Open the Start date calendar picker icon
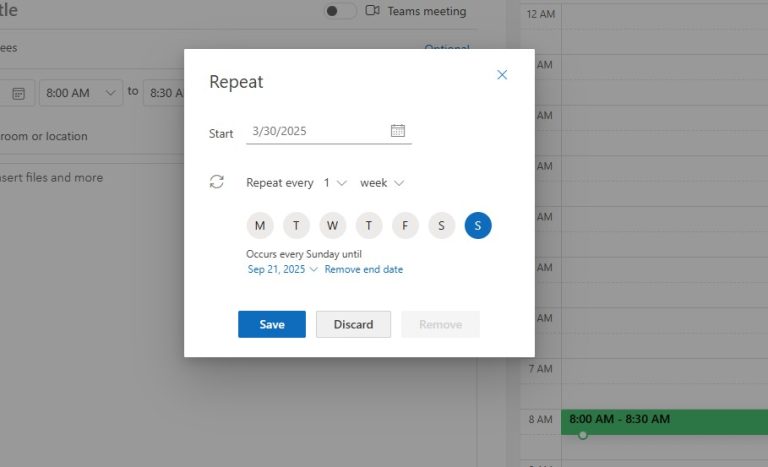Image resolution: width=768 pixels, height=467 pixels. pos(398,131)
